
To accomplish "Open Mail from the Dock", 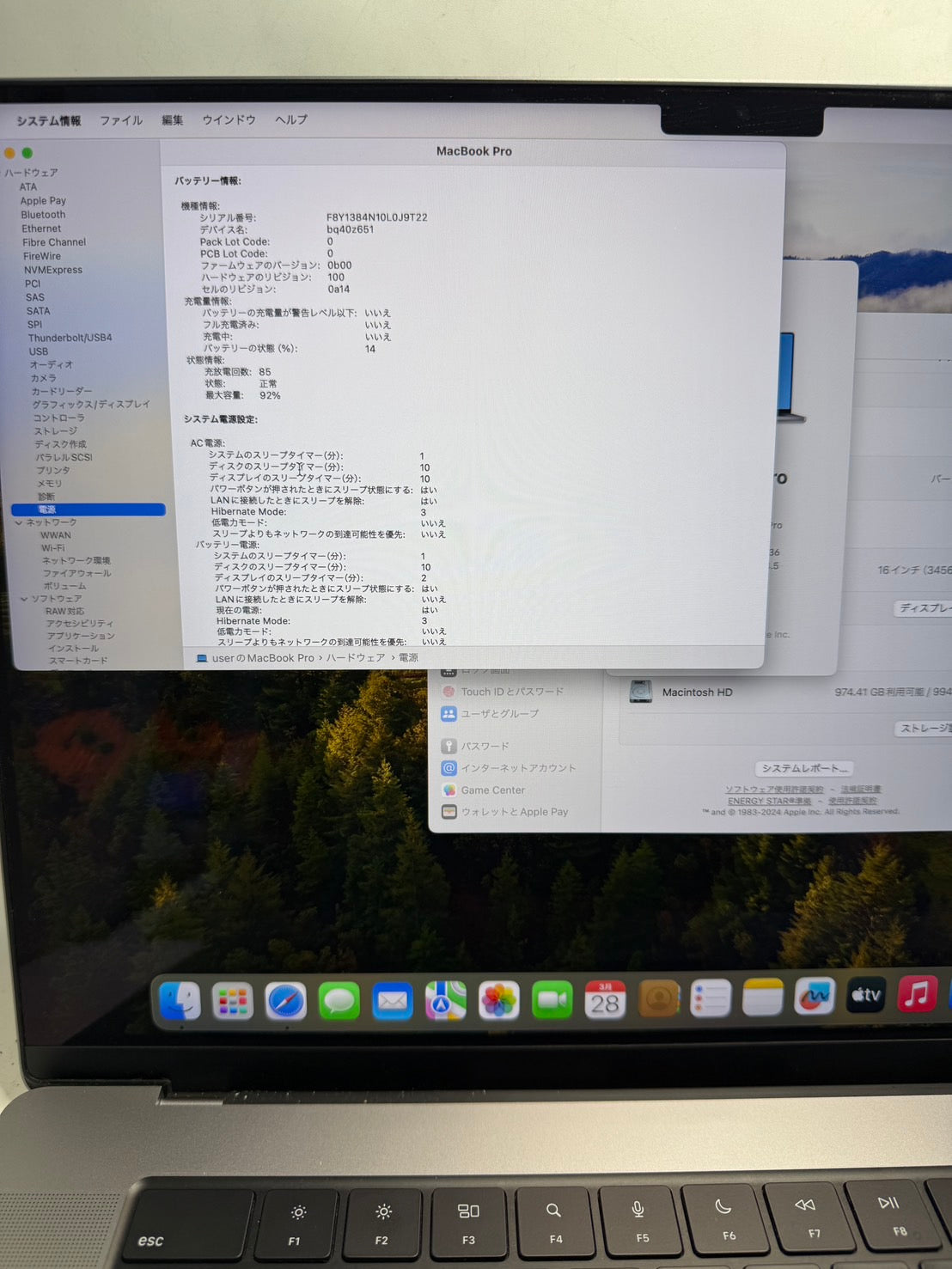I will (393, 999).
